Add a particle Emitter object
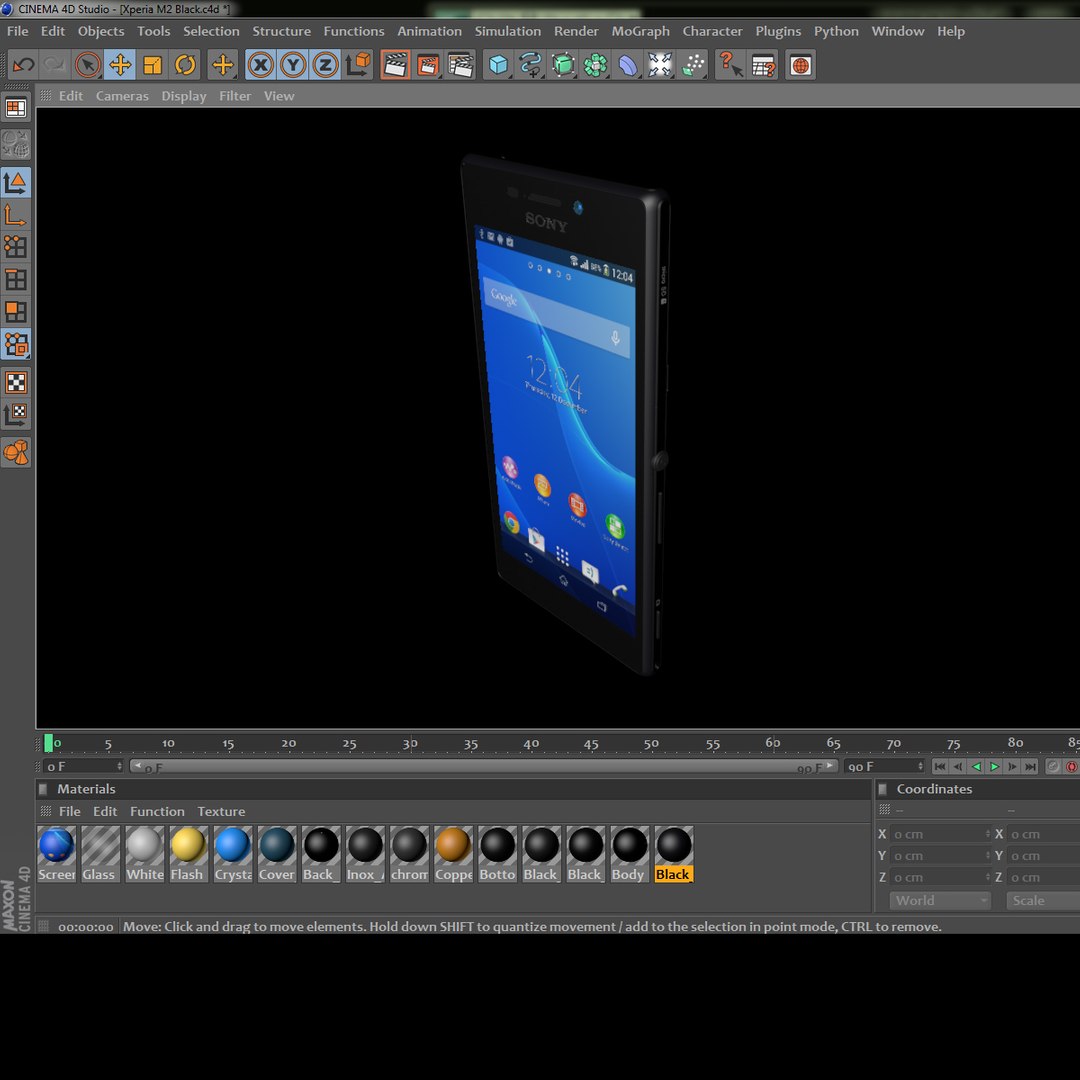1080x1080 pixels. coord(693,65)
